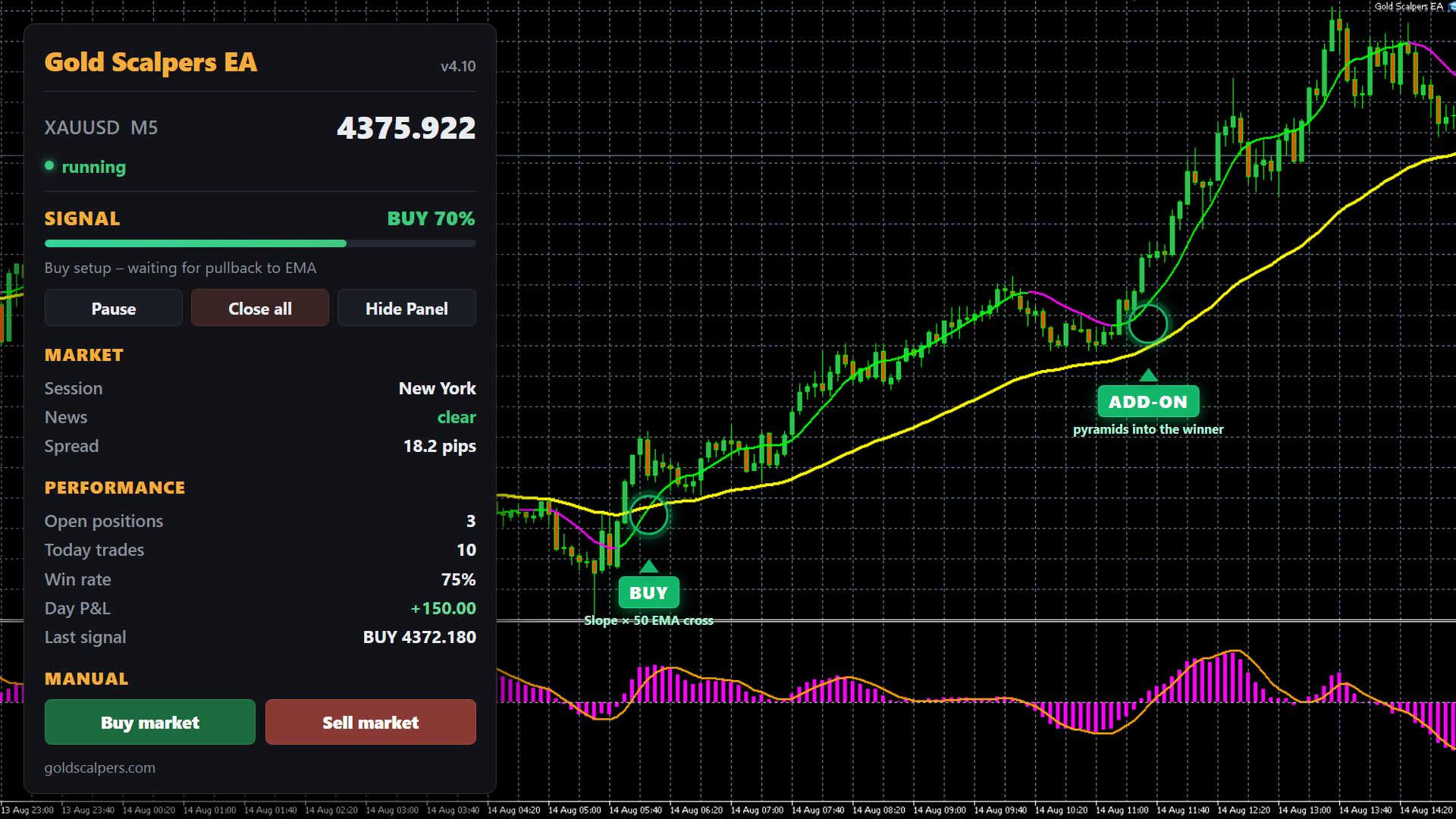Screen dimensions: 1456x819
Task: Place a Buy market order
Action: pos(150,722)
